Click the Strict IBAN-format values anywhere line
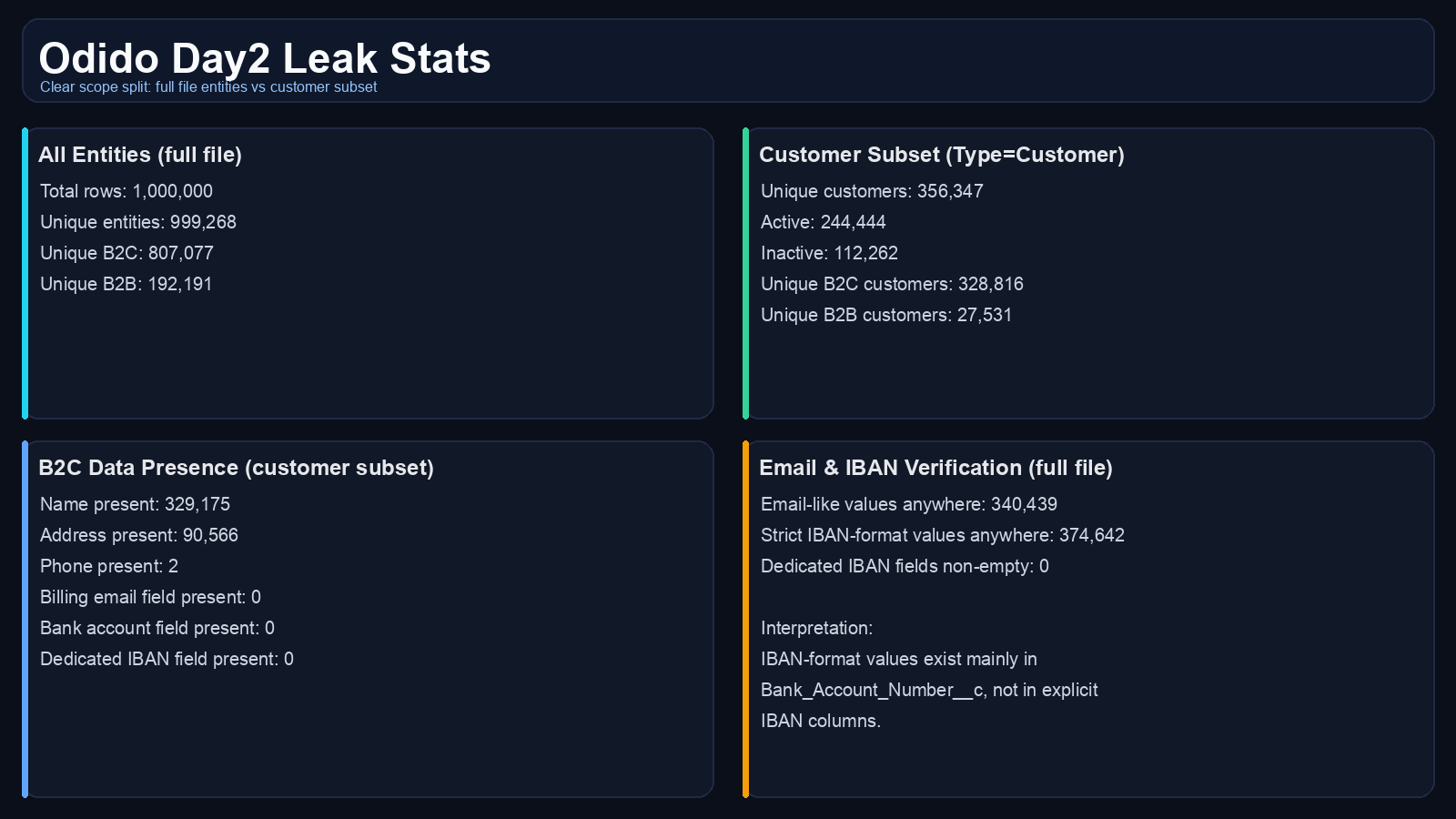The width and height of the screenshot is (1456, 819). click(x=943, y=535)
